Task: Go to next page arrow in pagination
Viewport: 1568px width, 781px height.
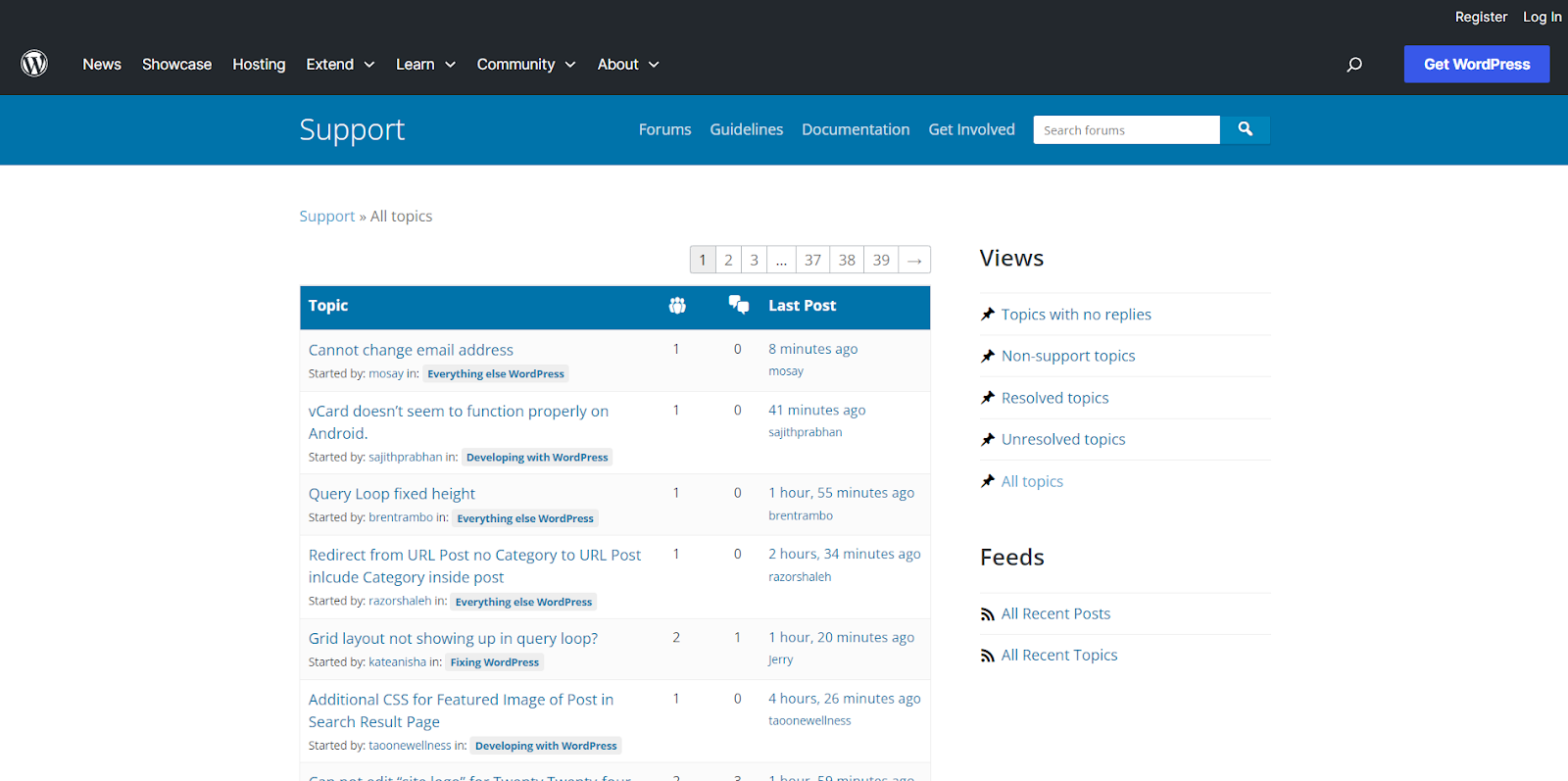Action: point(914,260)
